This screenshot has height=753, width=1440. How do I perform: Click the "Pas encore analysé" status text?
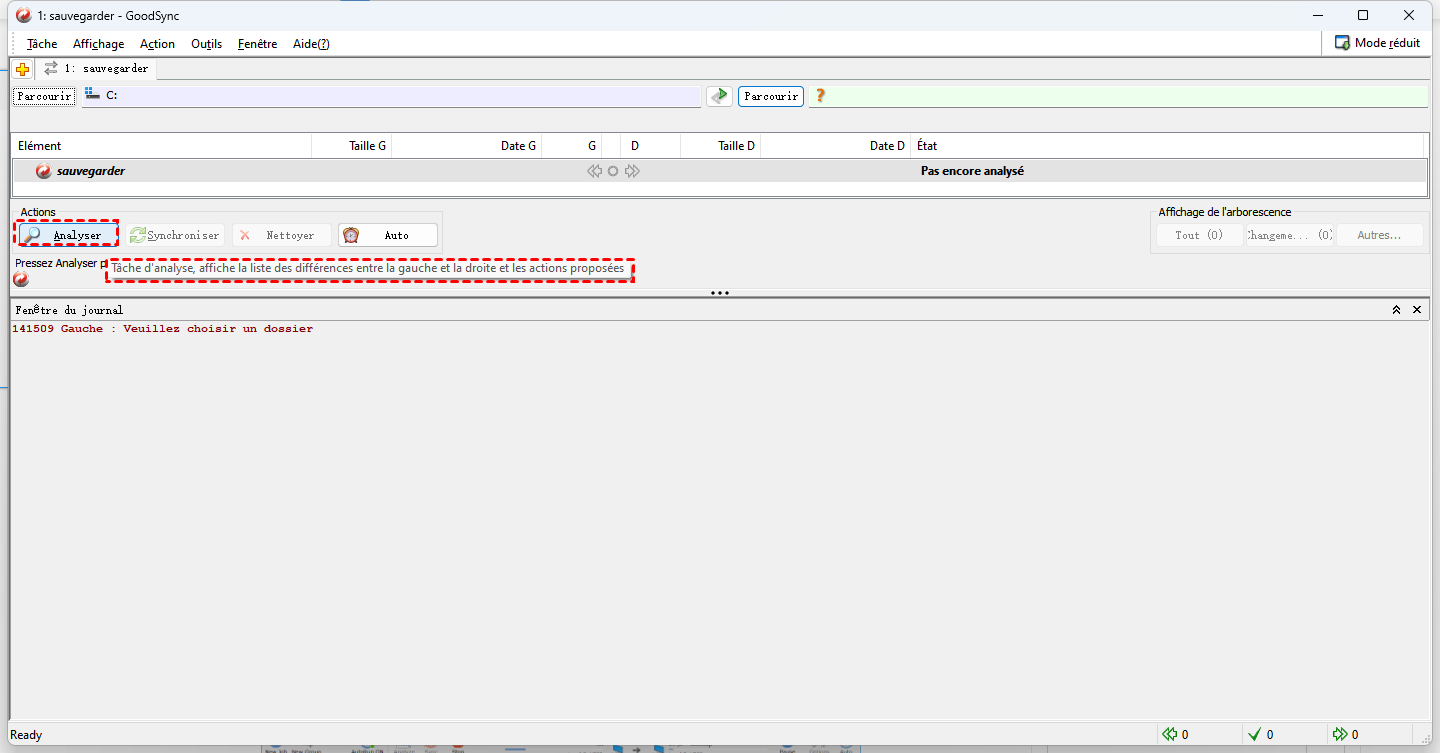pyautogui.click(x=972, y=171)
